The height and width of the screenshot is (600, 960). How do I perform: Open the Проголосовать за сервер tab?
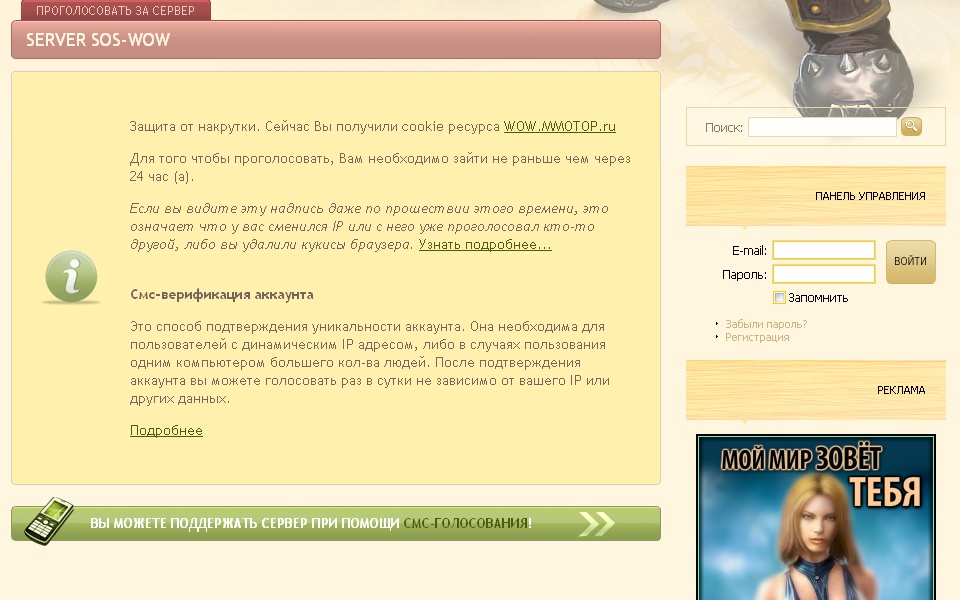pyautogui.click(x=115, y=10)
